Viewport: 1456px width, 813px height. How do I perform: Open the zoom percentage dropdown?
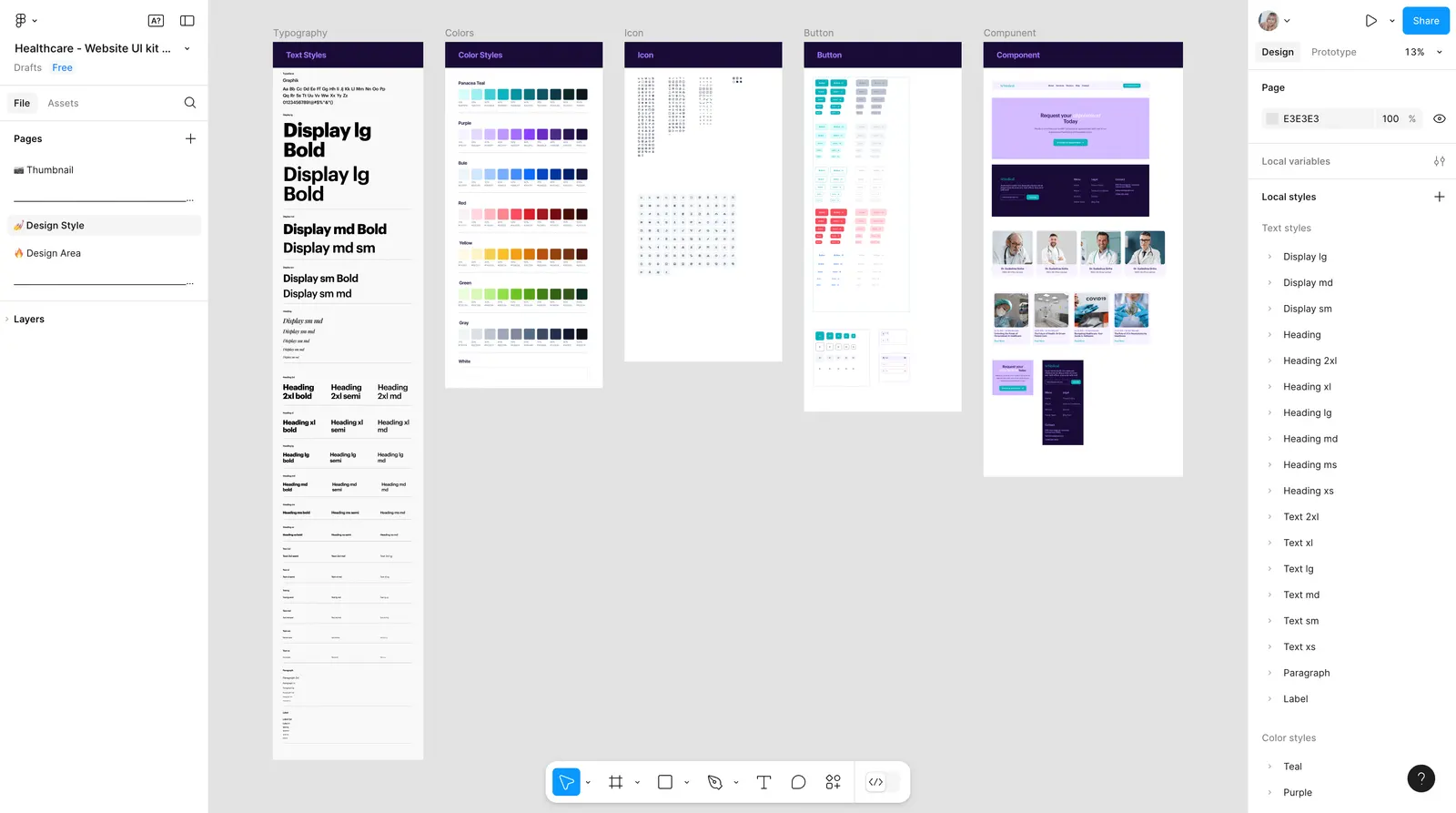(x=1424, y=52)
